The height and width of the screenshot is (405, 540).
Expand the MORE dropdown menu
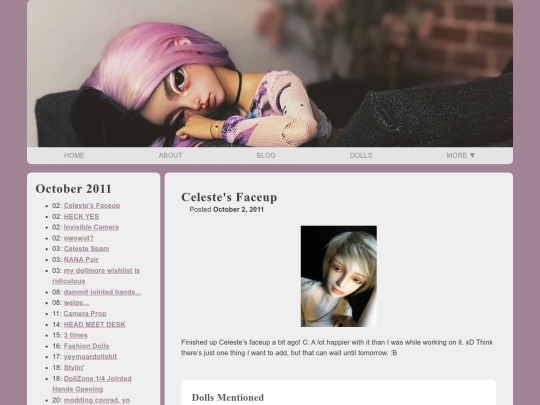click(461, 155)
